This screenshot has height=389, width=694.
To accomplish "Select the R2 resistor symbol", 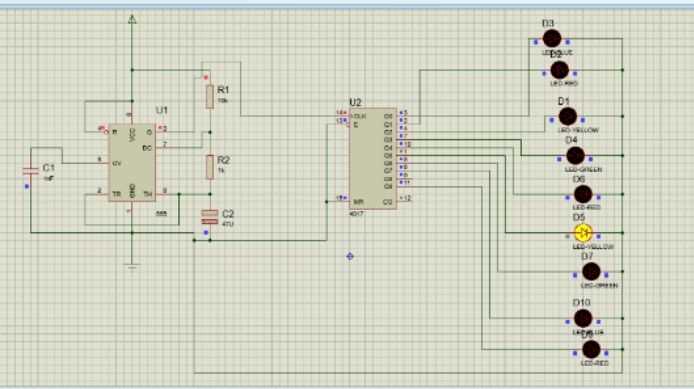I will point(210,167).
